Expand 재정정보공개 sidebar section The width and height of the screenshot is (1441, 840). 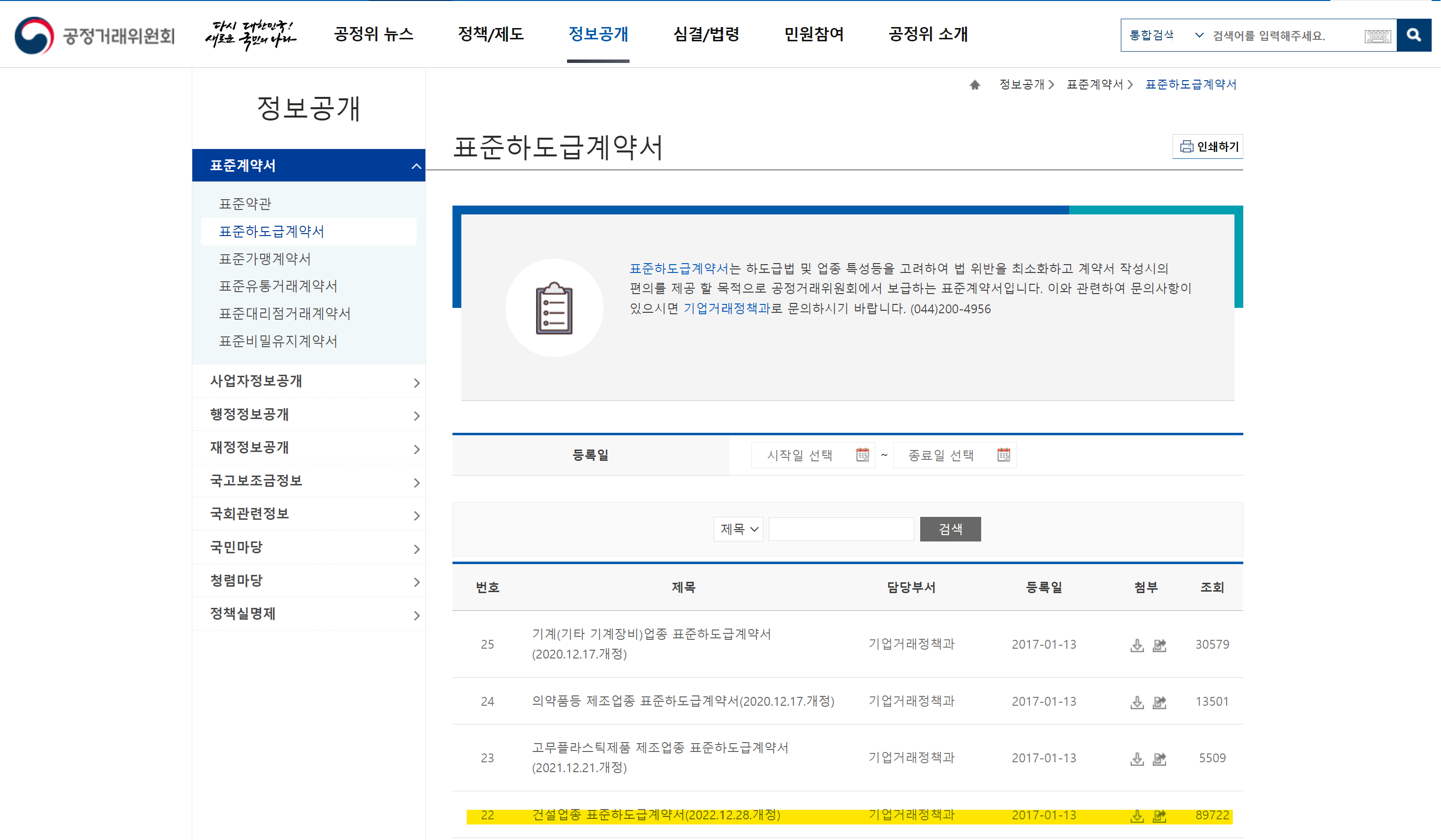coord(309,448)
